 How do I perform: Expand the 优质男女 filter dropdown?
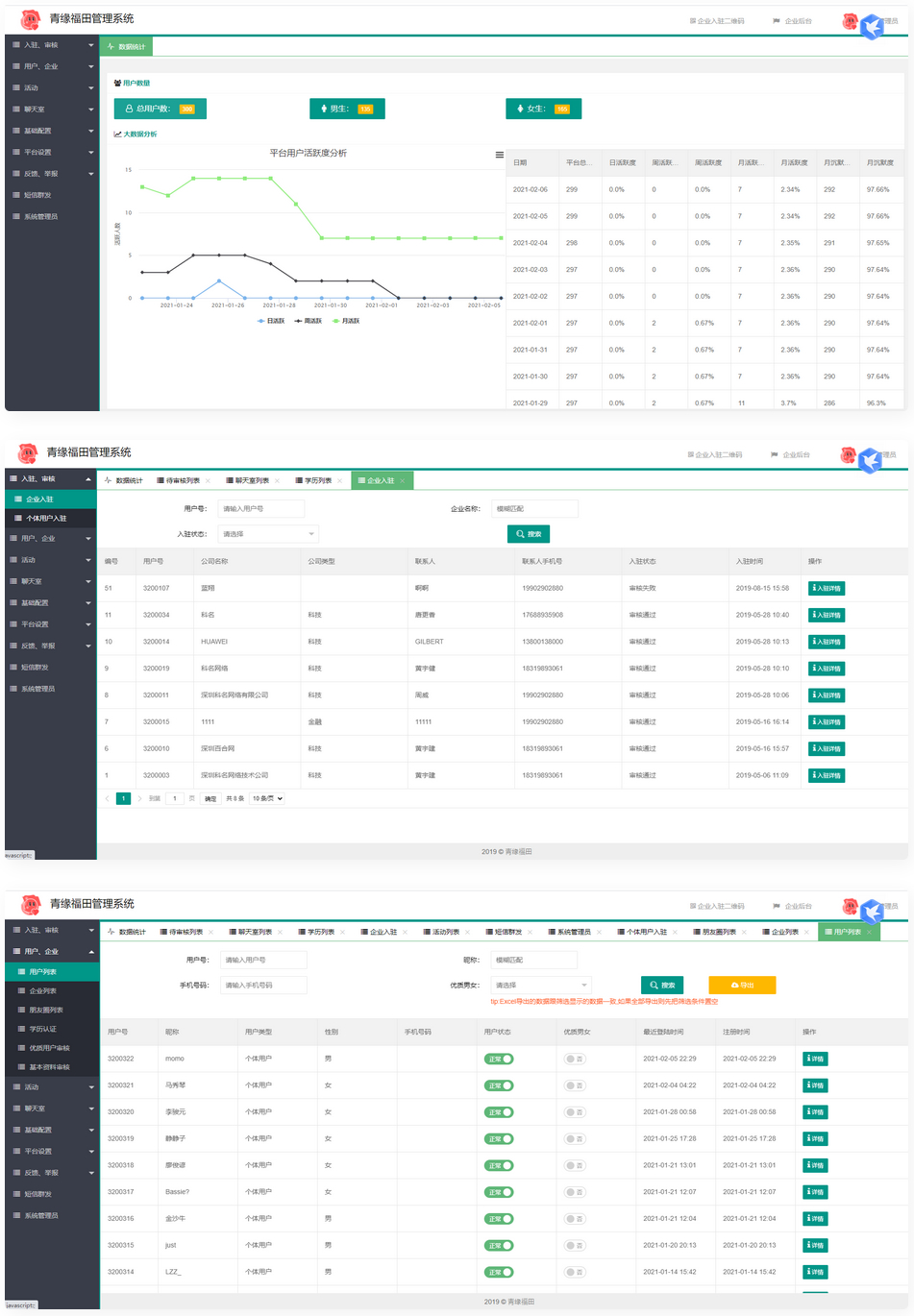pyautogui.click(x=541, y=985)
